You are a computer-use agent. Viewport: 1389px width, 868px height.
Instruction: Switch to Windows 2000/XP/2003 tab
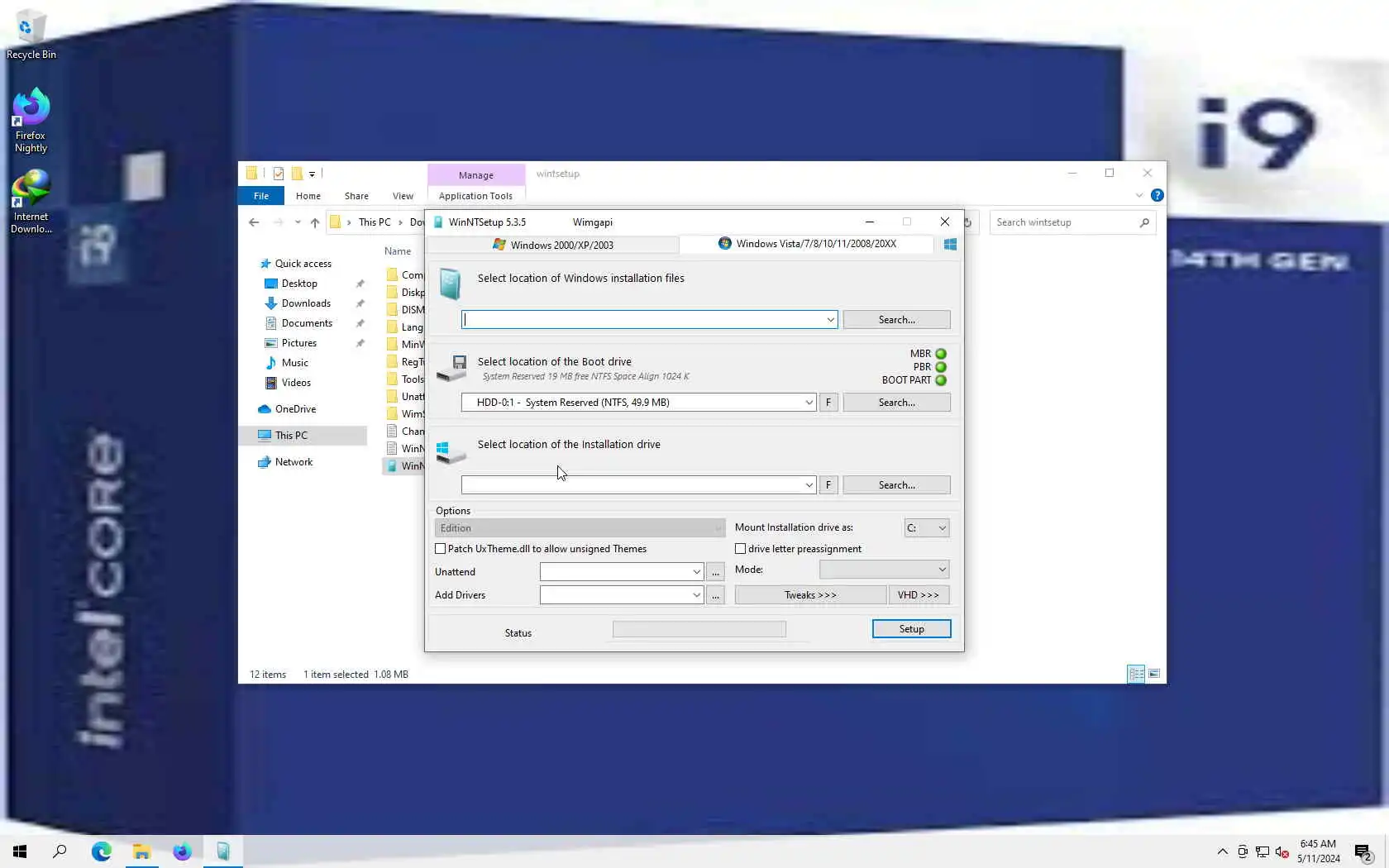click(x=553, y=245)
